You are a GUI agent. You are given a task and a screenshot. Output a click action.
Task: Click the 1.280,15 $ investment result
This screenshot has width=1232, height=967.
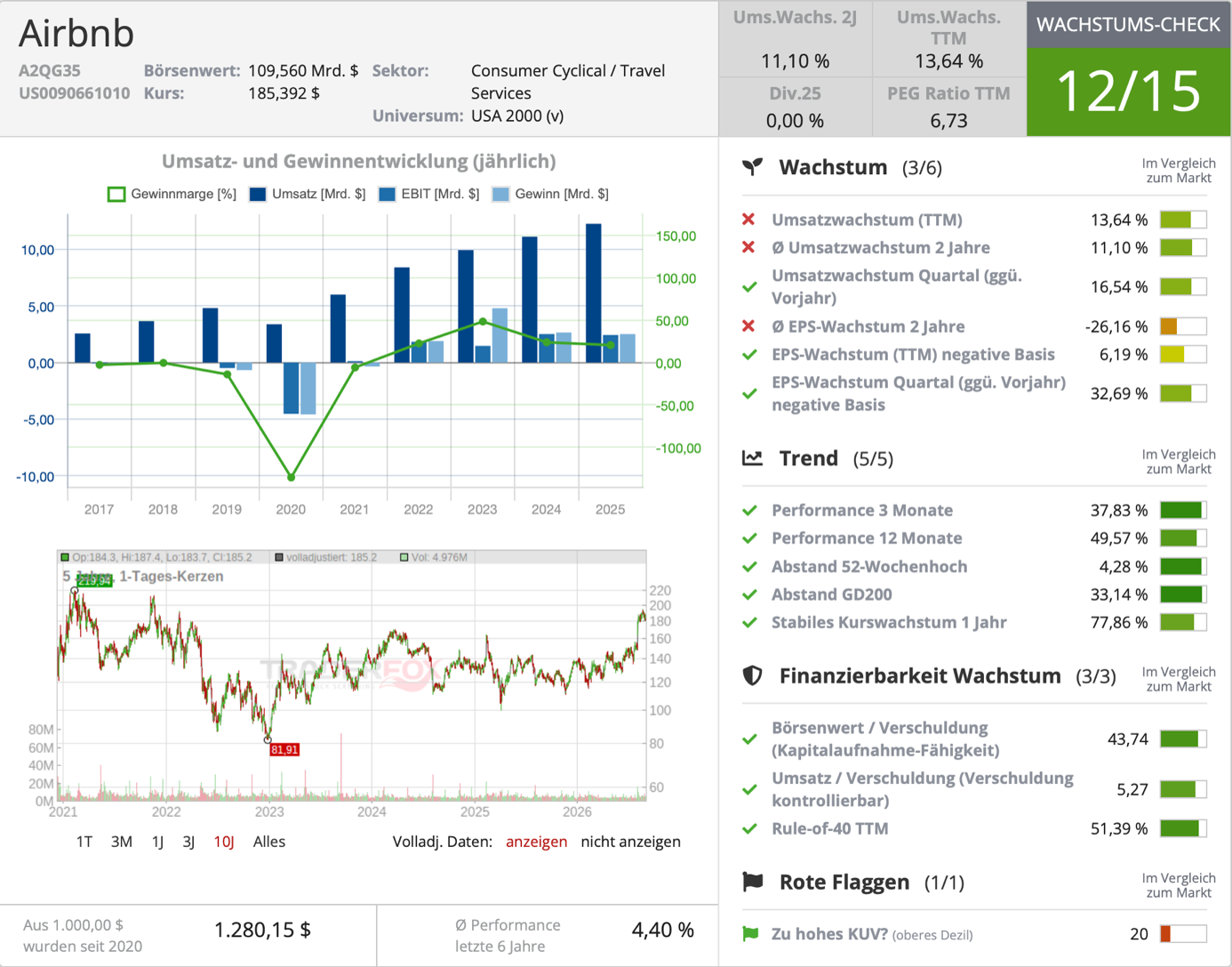pyautogui.click(x=262, y=930)
